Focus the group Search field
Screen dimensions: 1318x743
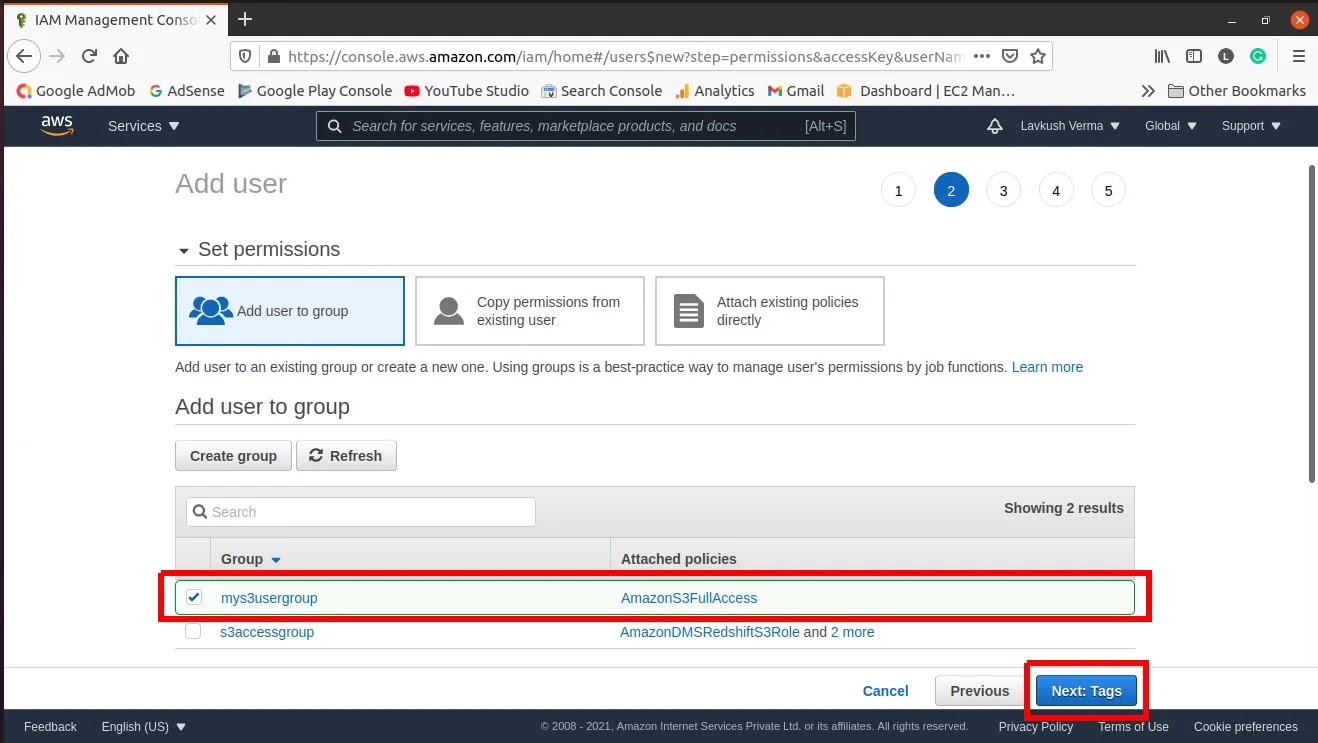(x=361, y=512)
